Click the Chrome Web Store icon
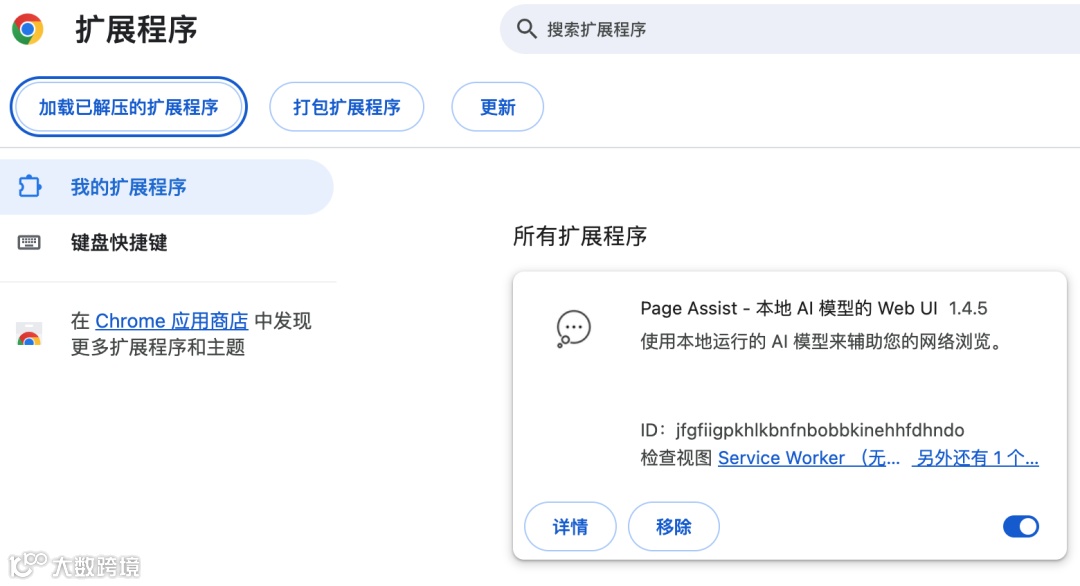Viewport: 1080px width, 586px height. tap(29, 334)
